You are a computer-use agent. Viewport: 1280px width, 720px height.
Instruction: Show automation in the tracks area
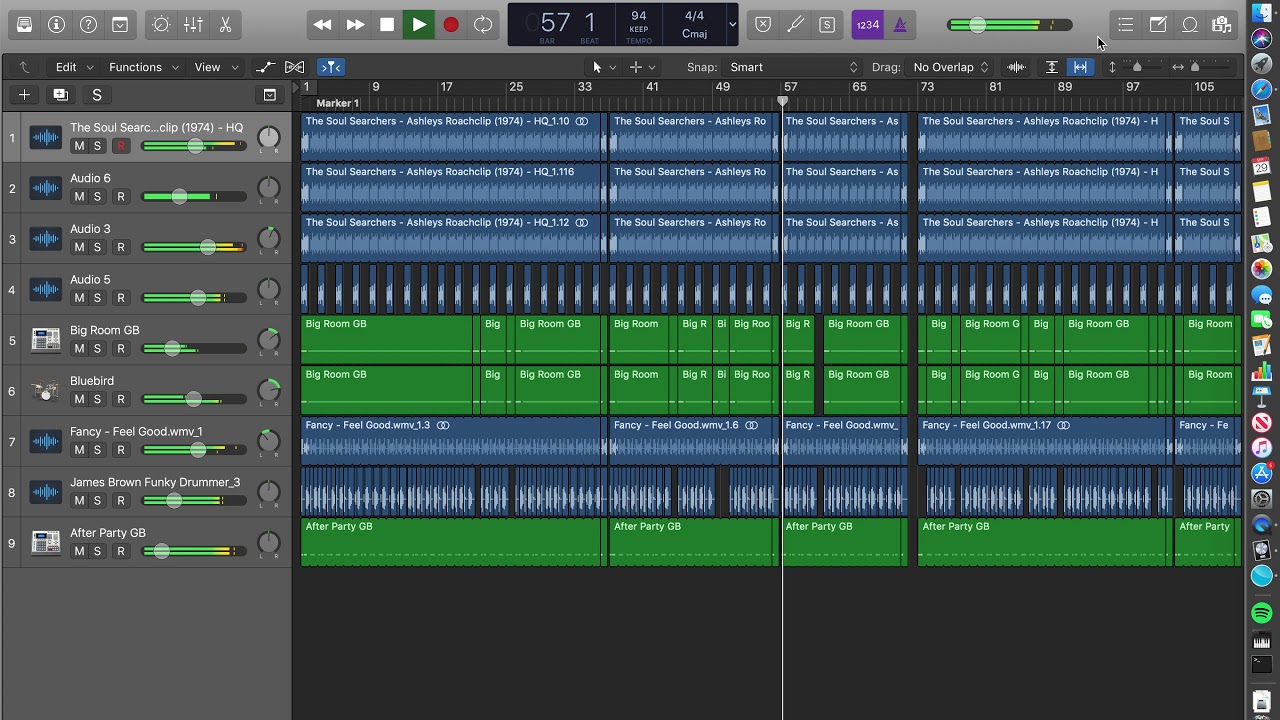point(265,67)
